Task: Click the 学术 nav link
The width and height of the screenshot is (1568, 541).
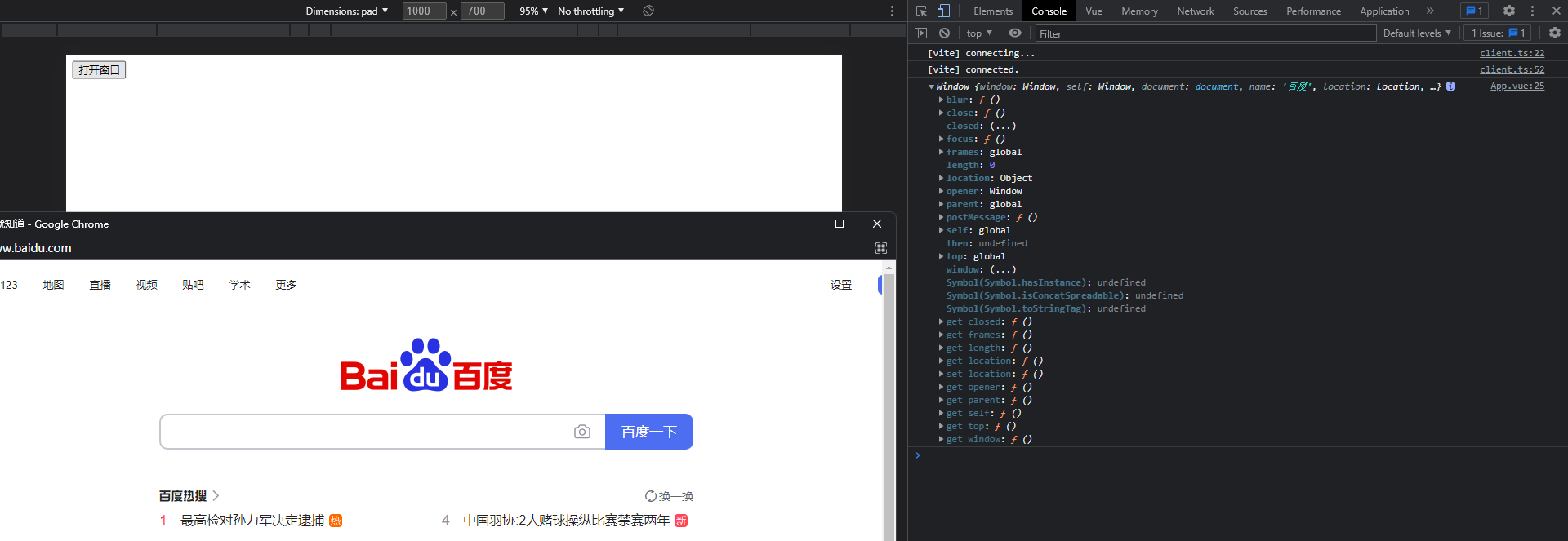Action: click(x=240, y=285)
